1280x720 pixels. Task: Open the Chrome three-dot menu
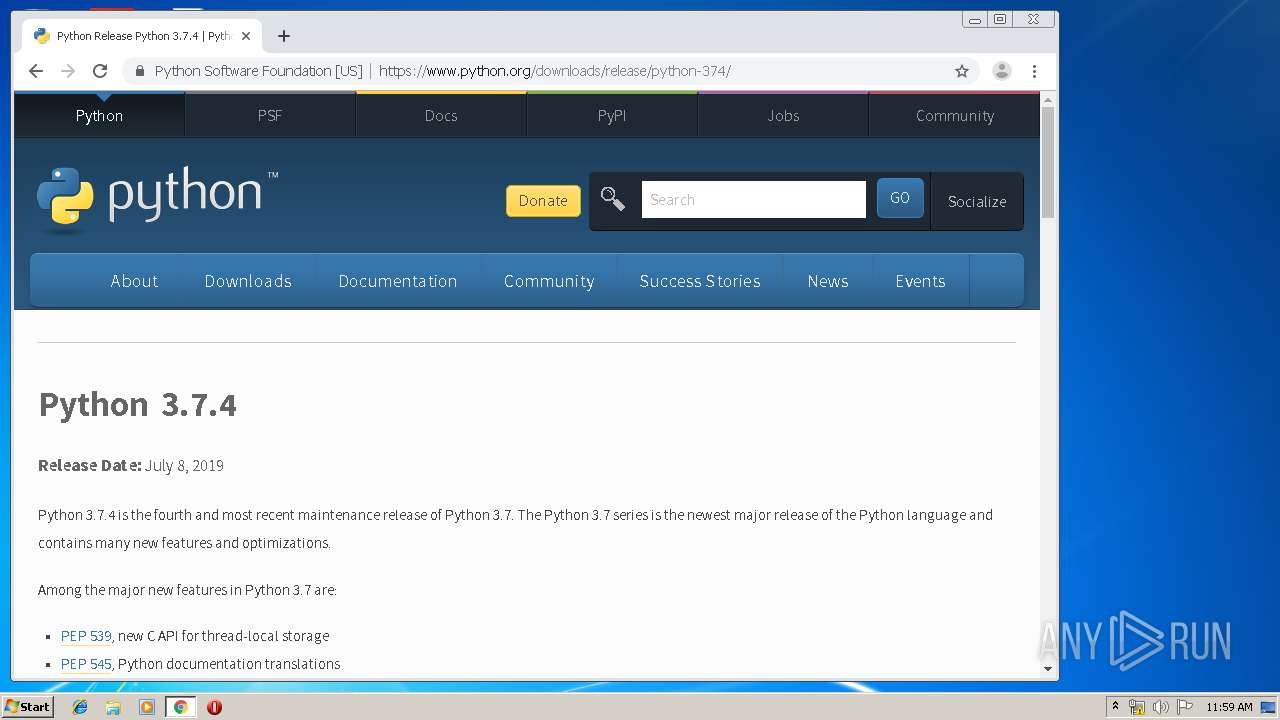pos(1034,71)
